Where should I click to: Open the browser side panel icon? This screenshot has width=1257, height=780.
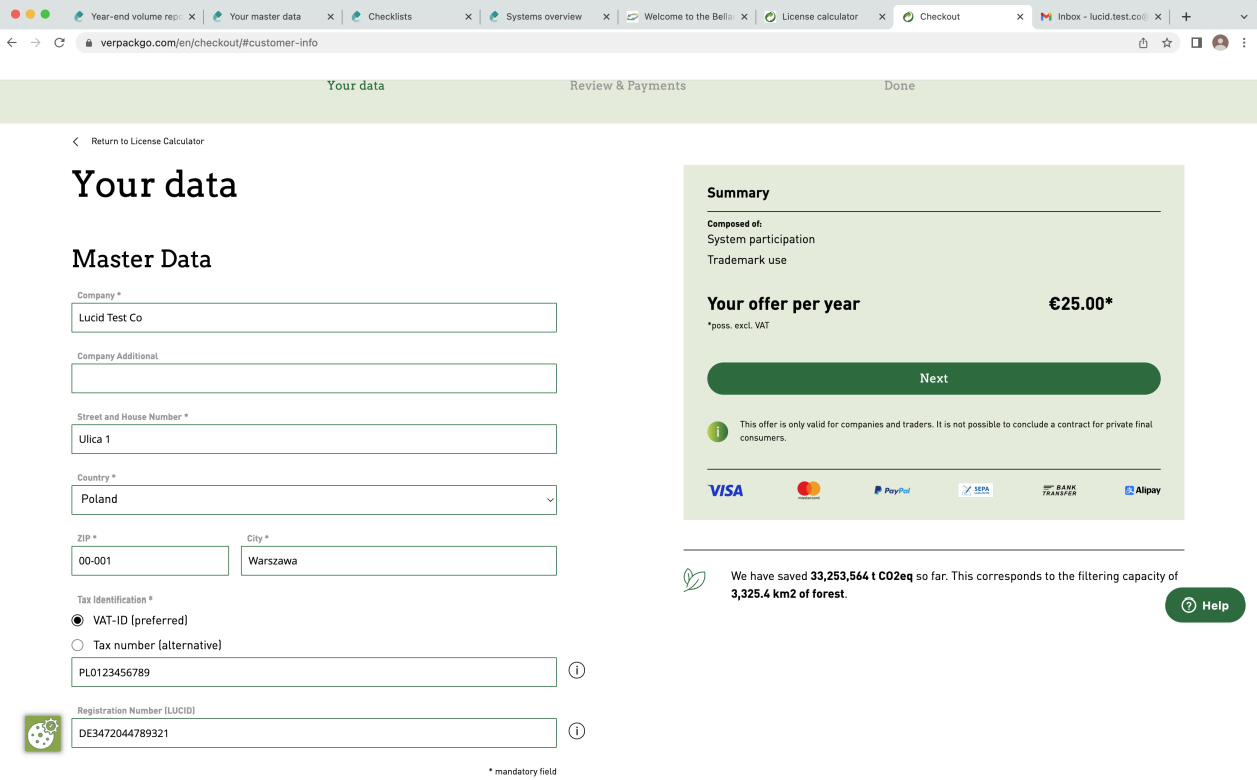coord(1196,43)
